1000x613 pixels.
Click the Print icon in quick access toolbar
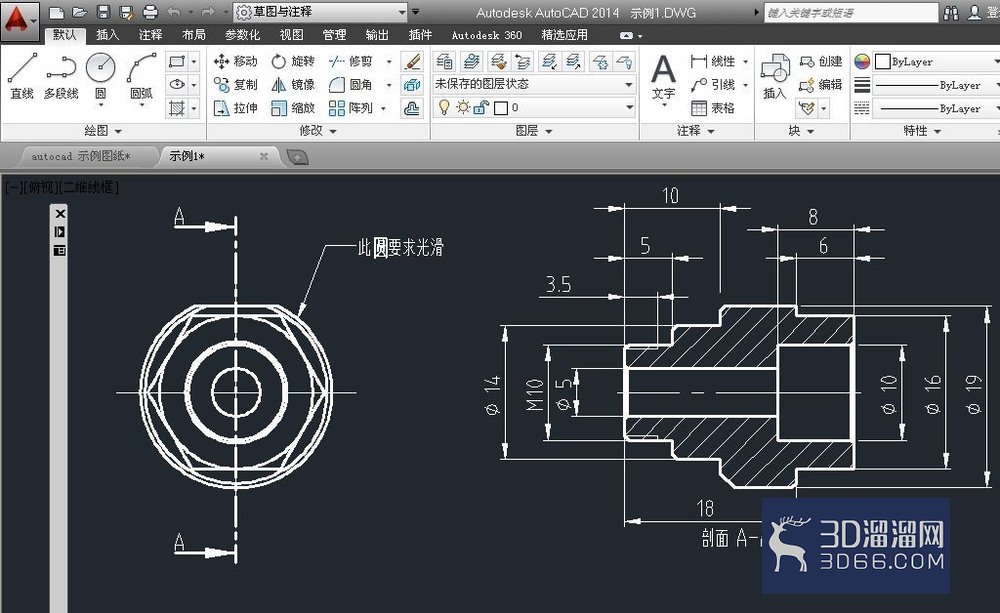tap(150, 12)
